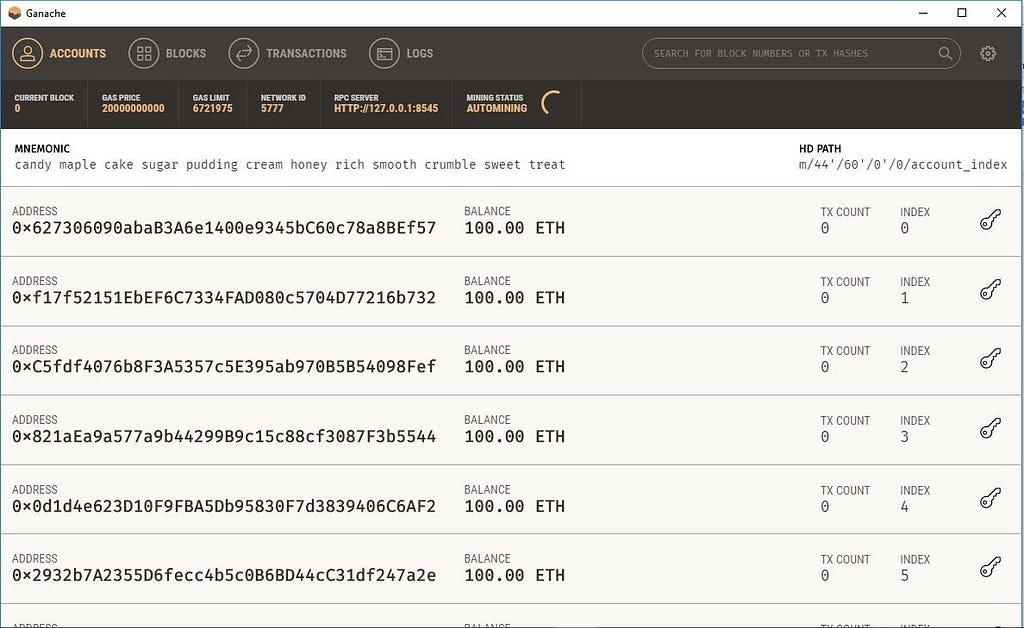
Task: Click the Ganache logo in title bar
Action: point(14,13)
